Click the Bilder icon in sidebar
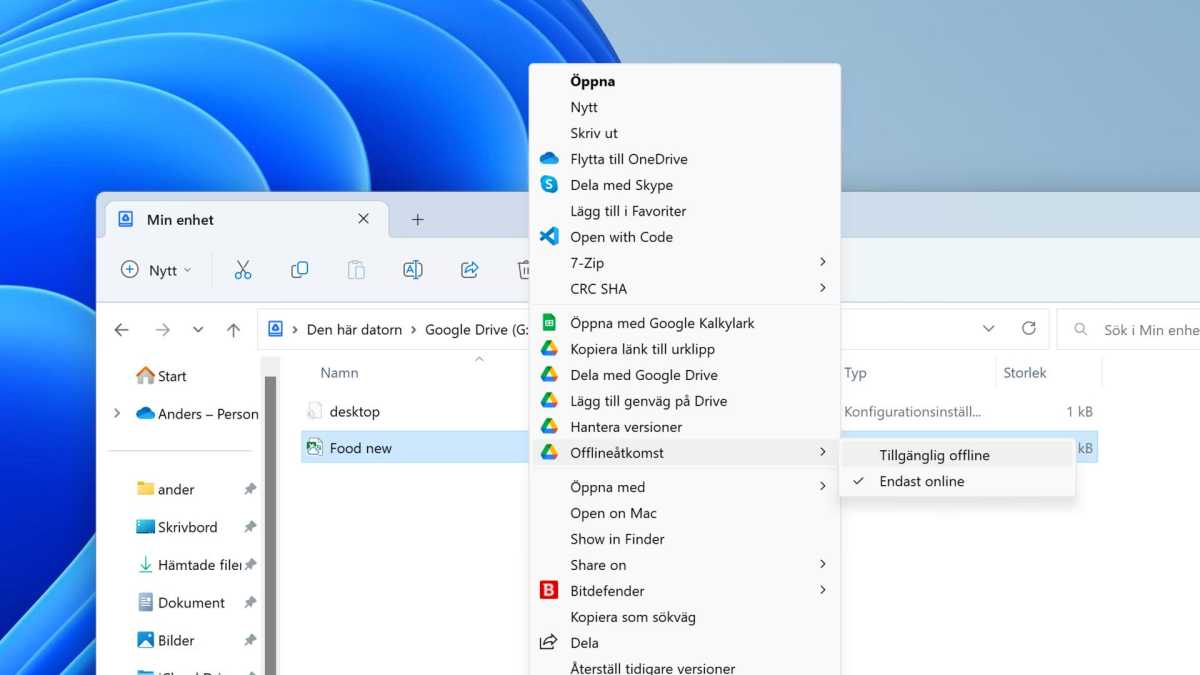This screenshot has width=1200, height=675. point(145,640)
